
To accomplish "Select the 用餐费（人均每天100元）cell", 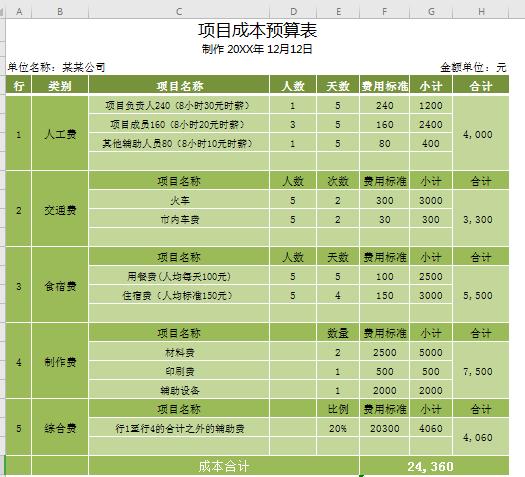I will (x=179, y=276).
